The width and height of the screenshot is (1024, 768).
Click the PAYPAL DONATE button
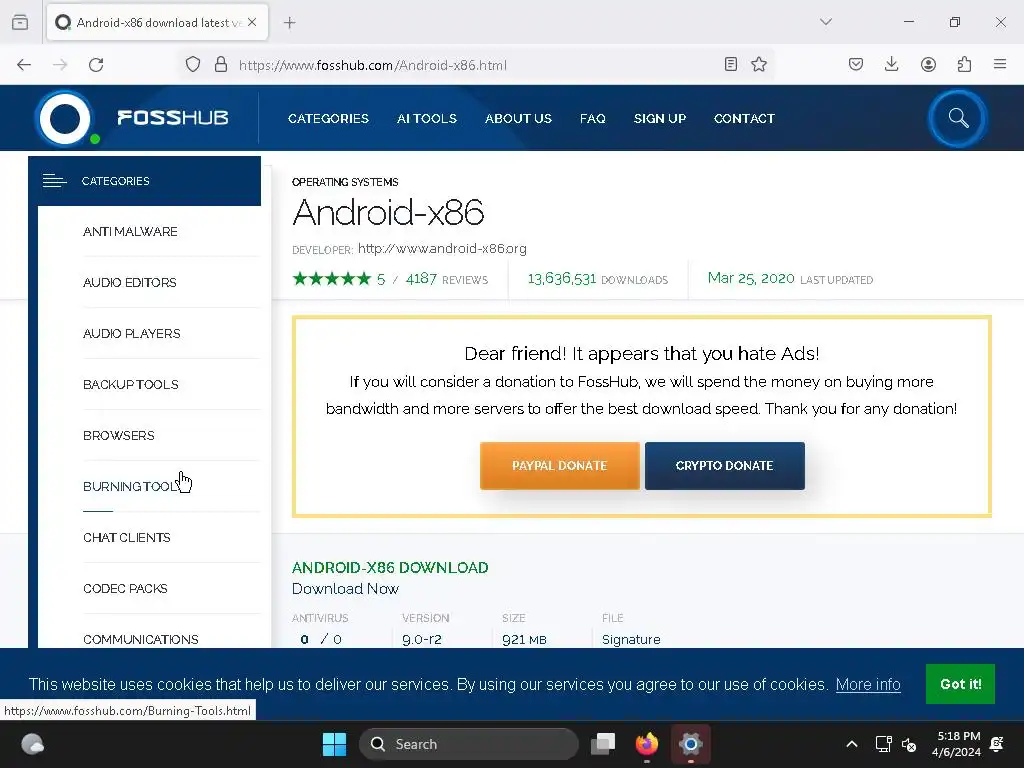pos(560,466)
